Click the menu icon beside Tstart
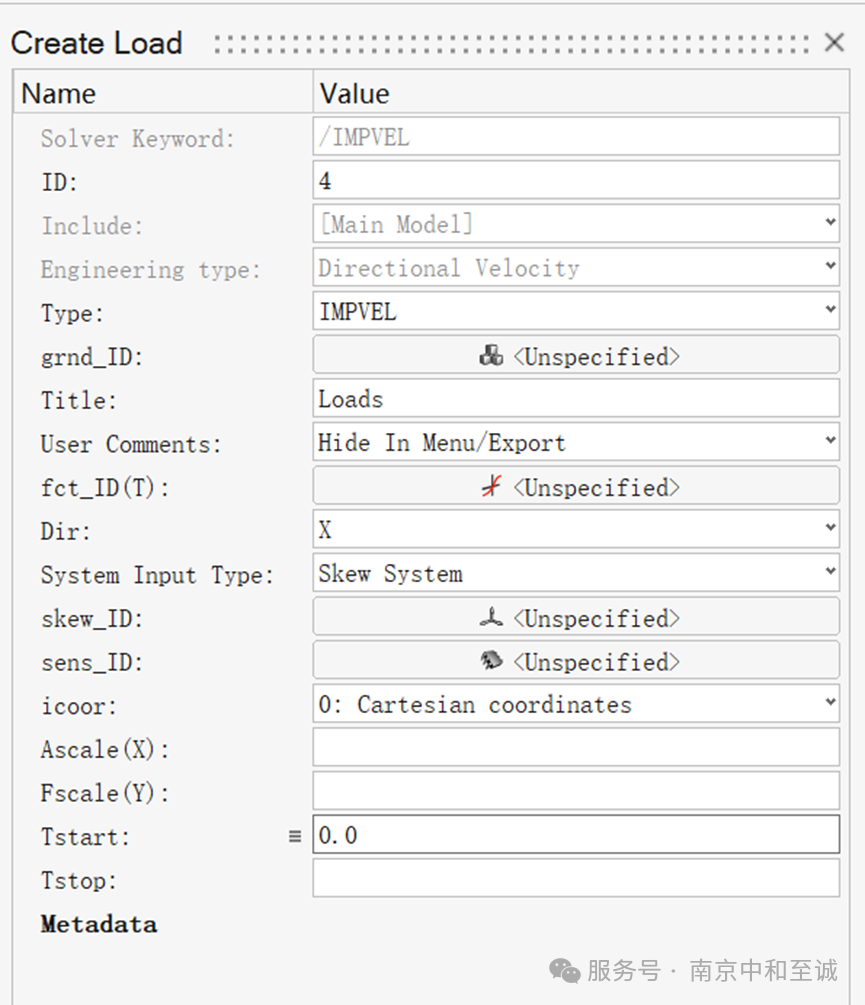This screenshot has width=865, height=1005. [x=295, y=836]
